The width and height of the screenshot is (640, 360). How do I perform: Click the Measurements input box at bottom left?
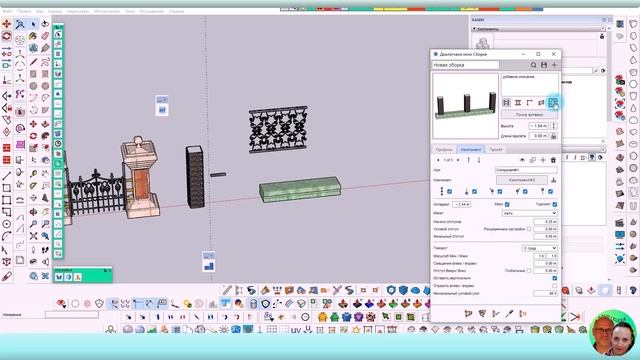click(72, 315)
